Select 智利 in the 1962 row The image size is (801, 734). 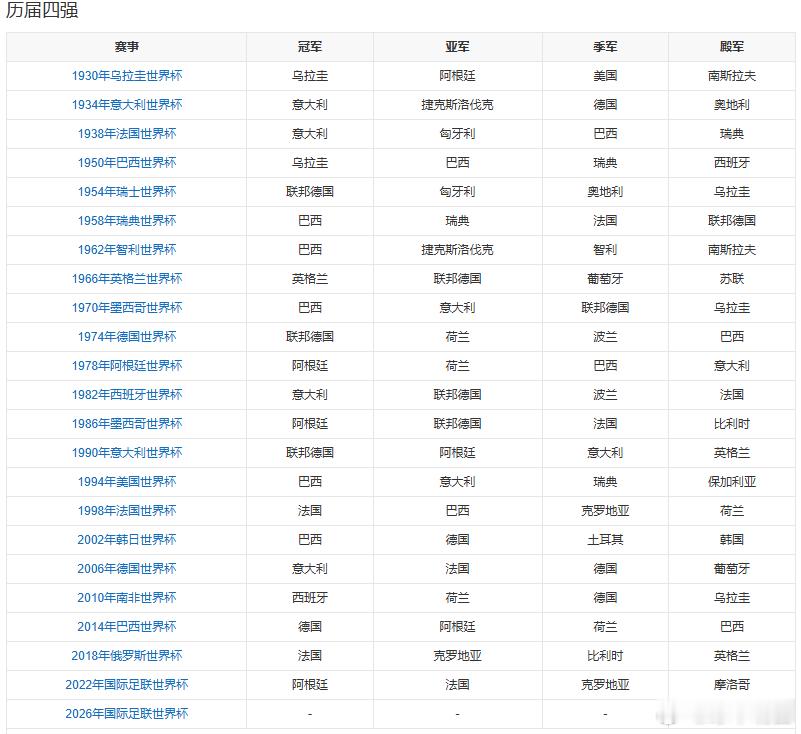click(605, 250)
